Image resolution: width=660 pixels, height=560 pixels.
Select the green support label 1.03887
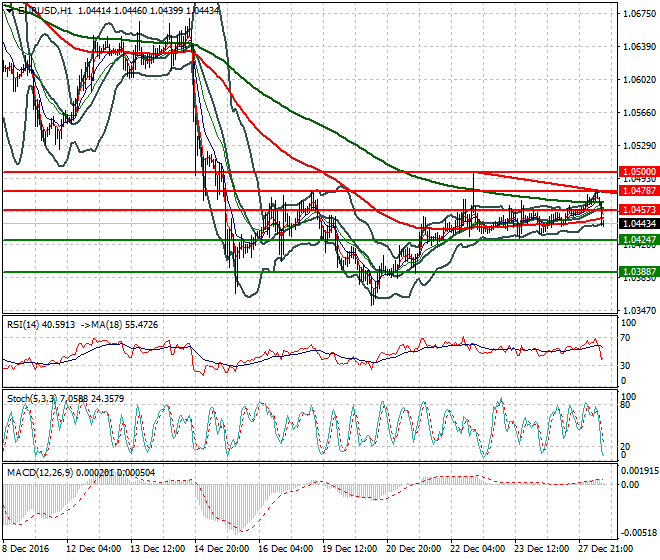tap(639, 272)
